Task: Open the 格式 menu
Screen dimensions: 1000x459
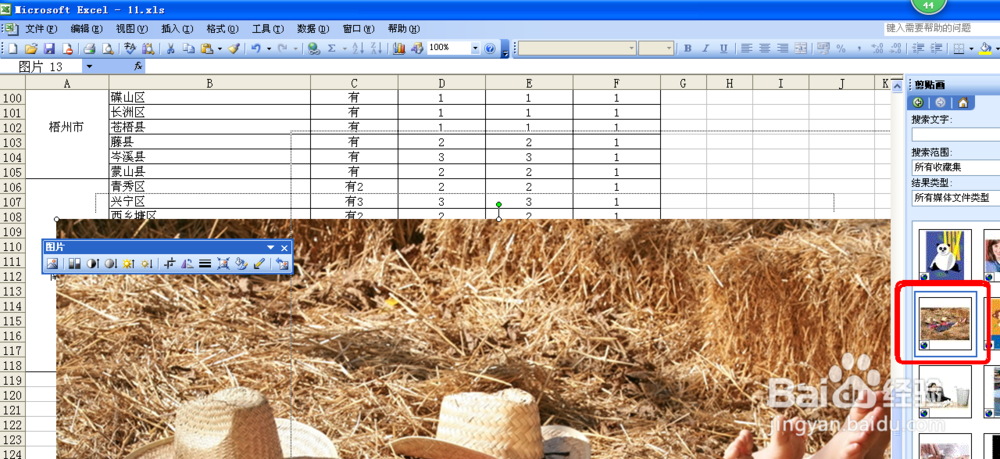Action: (222, 29)
